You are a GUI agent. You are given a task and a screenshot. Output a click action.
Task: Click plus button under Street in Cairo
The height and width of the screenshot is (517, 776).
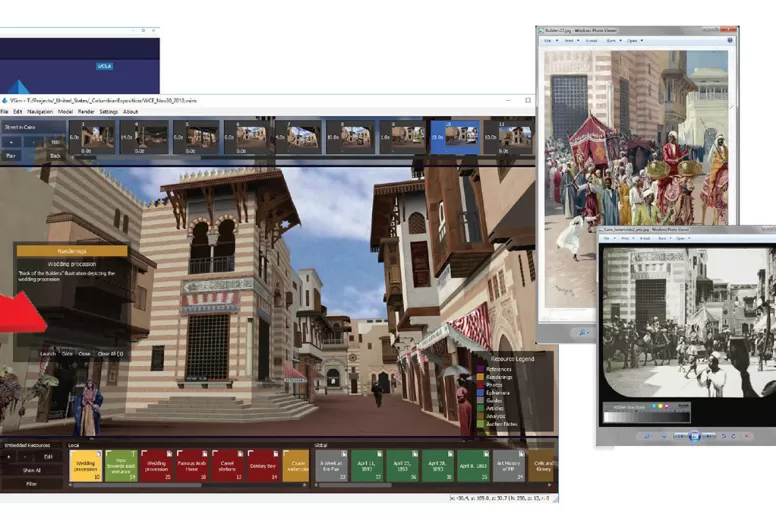pyautogui.click(x=11, y=142)
